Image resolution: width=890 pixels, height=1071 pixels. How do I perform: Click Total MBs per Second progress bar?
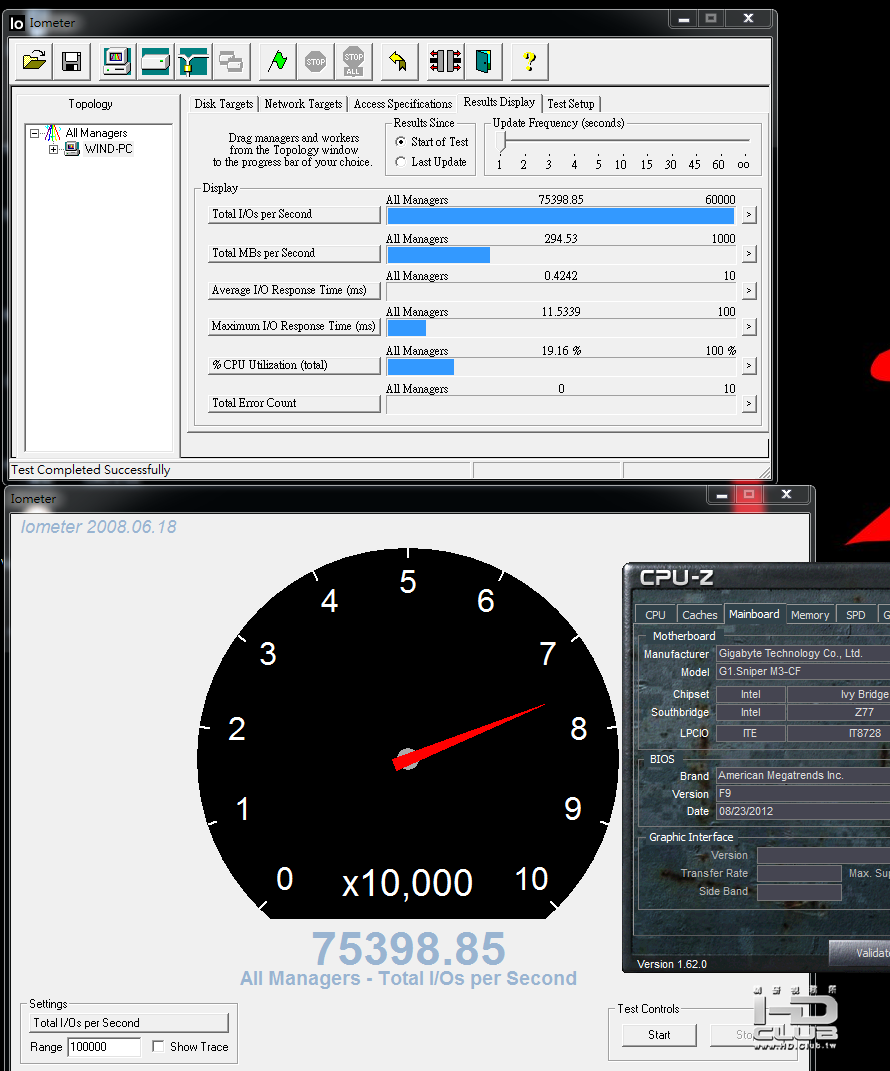pos(561,255)
